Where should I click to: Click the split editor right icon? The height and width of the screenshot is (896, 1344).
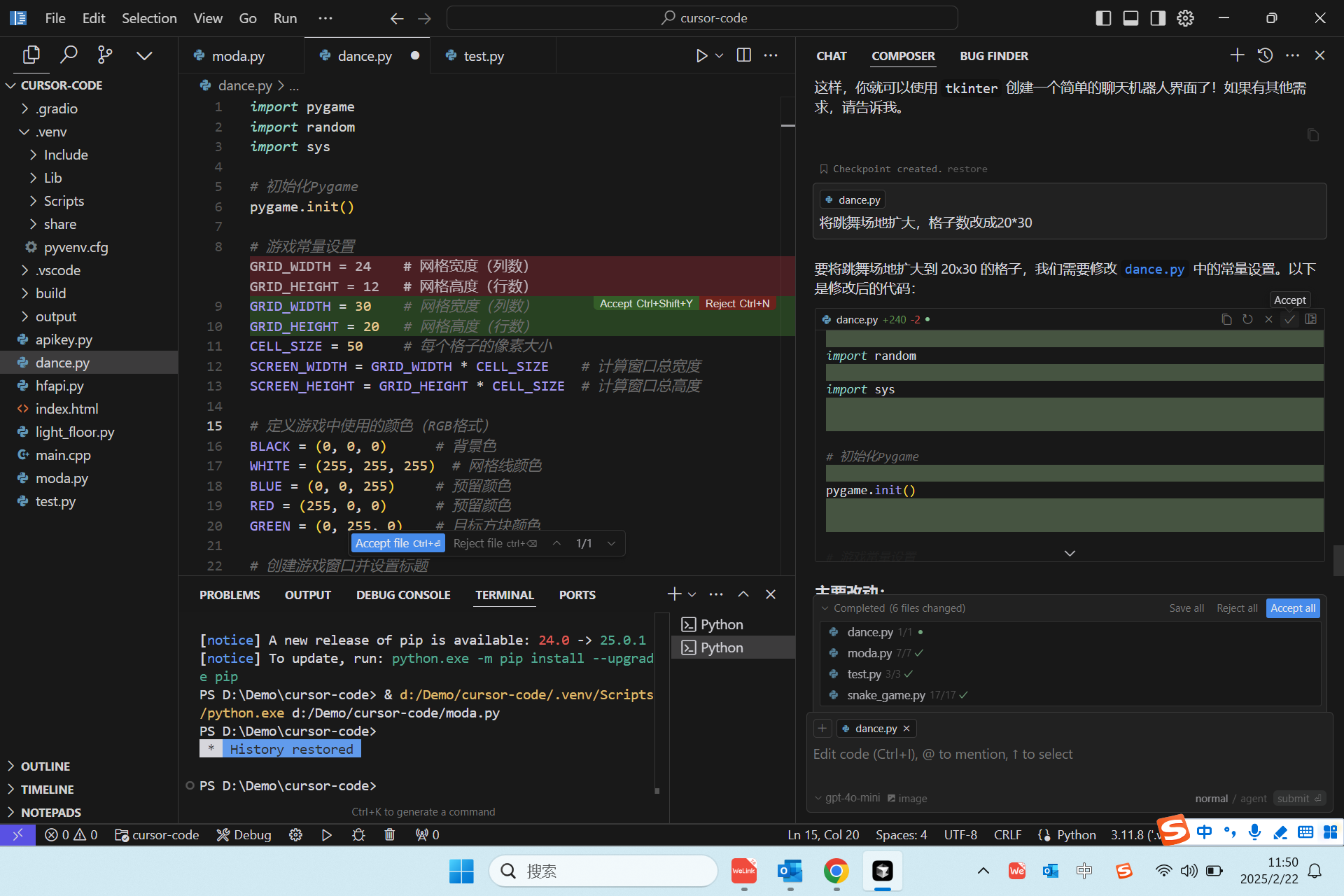pyautogui.click(x=743, y=55)
